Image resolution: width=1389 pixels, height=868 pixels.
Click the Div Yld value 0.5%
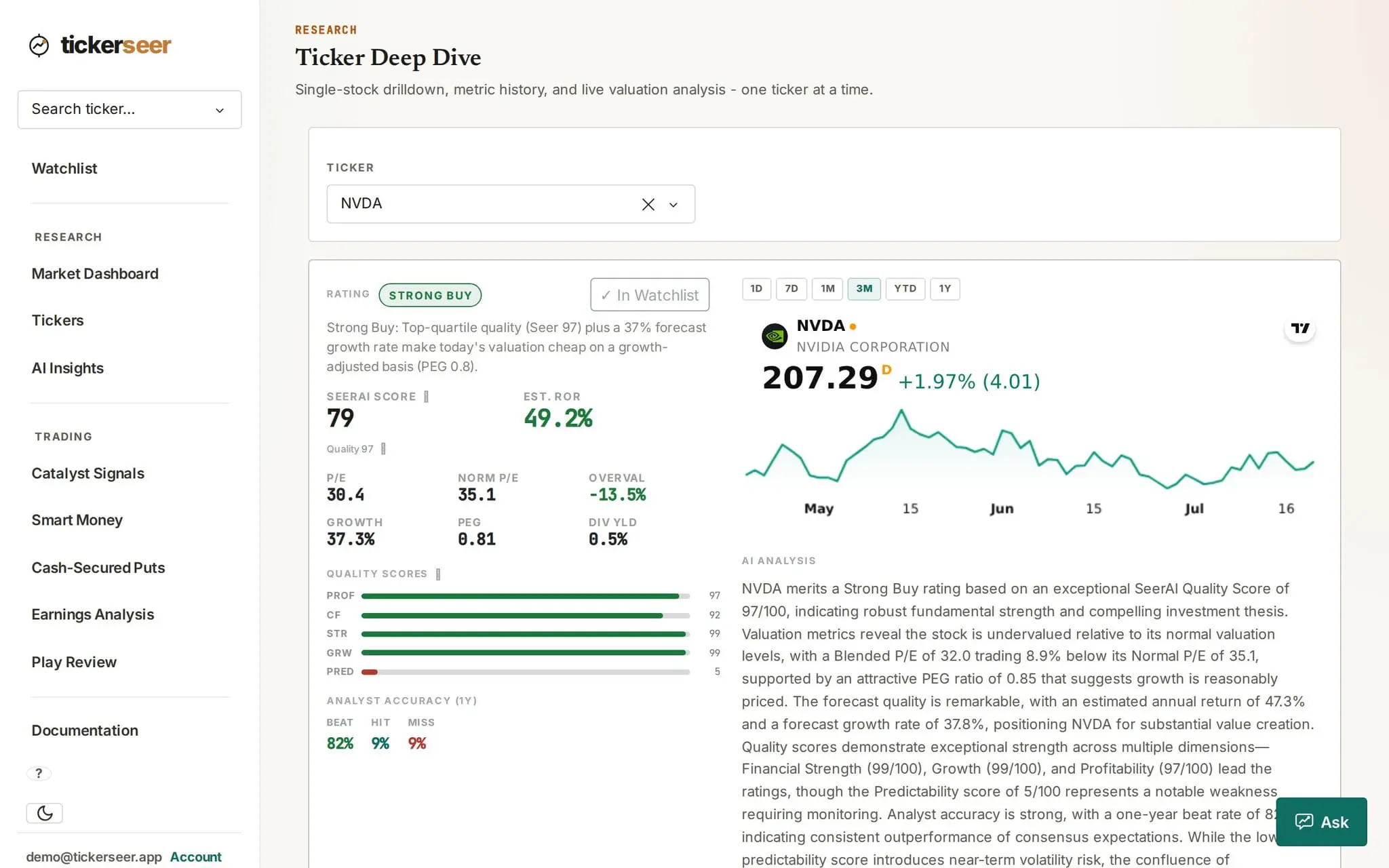pyautogui.click(x=608, y=540)
